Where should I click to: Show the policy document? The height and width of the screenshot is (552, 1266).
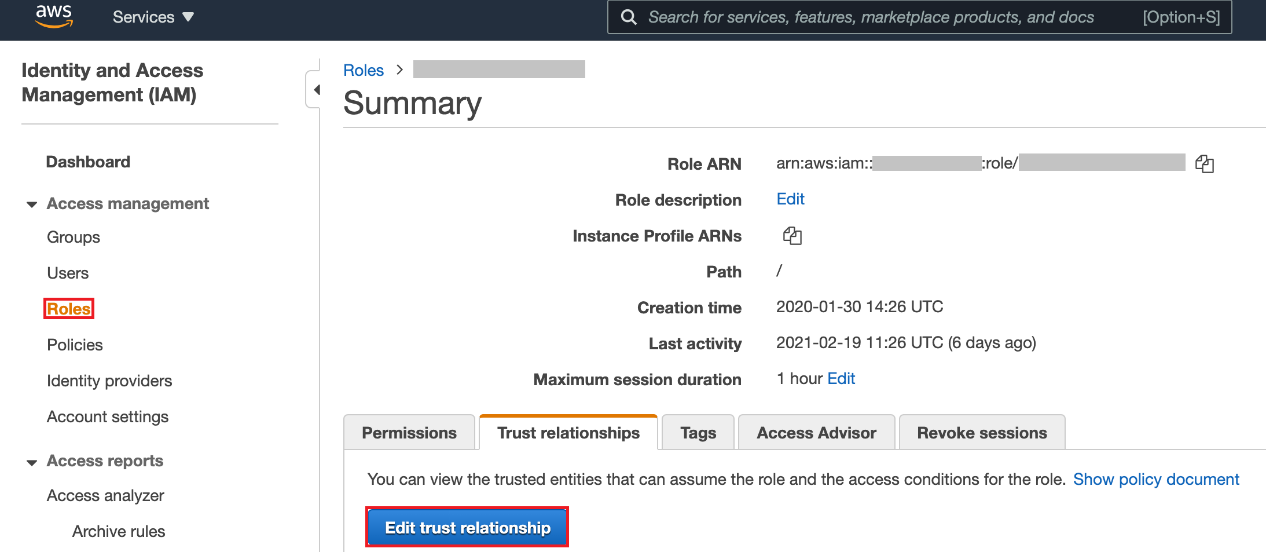[x=1156, y=479]
